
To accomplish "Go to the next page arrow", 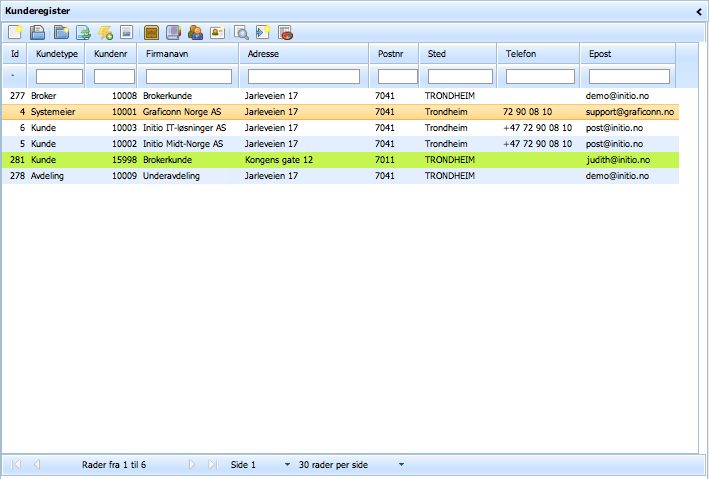I will (x=192, y=465).
